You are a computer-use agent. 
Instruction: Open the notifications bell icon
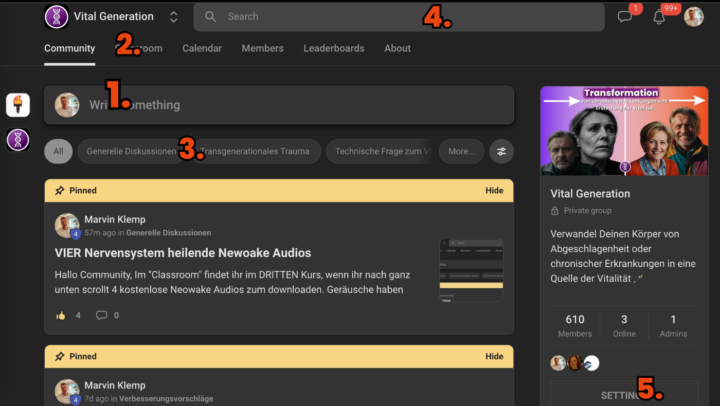click(659, 17)
